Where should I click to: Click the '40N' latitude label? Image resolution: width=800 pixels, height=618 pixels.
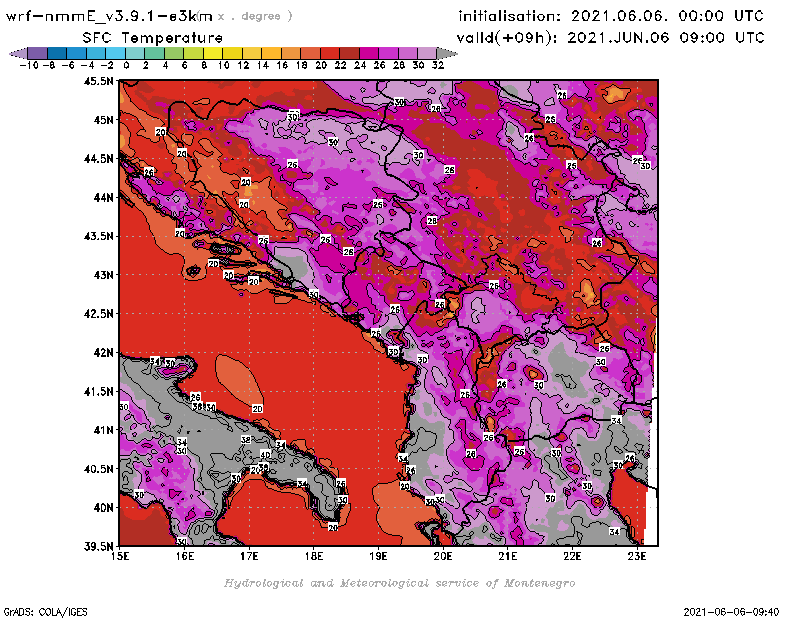[x=103, y=508]
